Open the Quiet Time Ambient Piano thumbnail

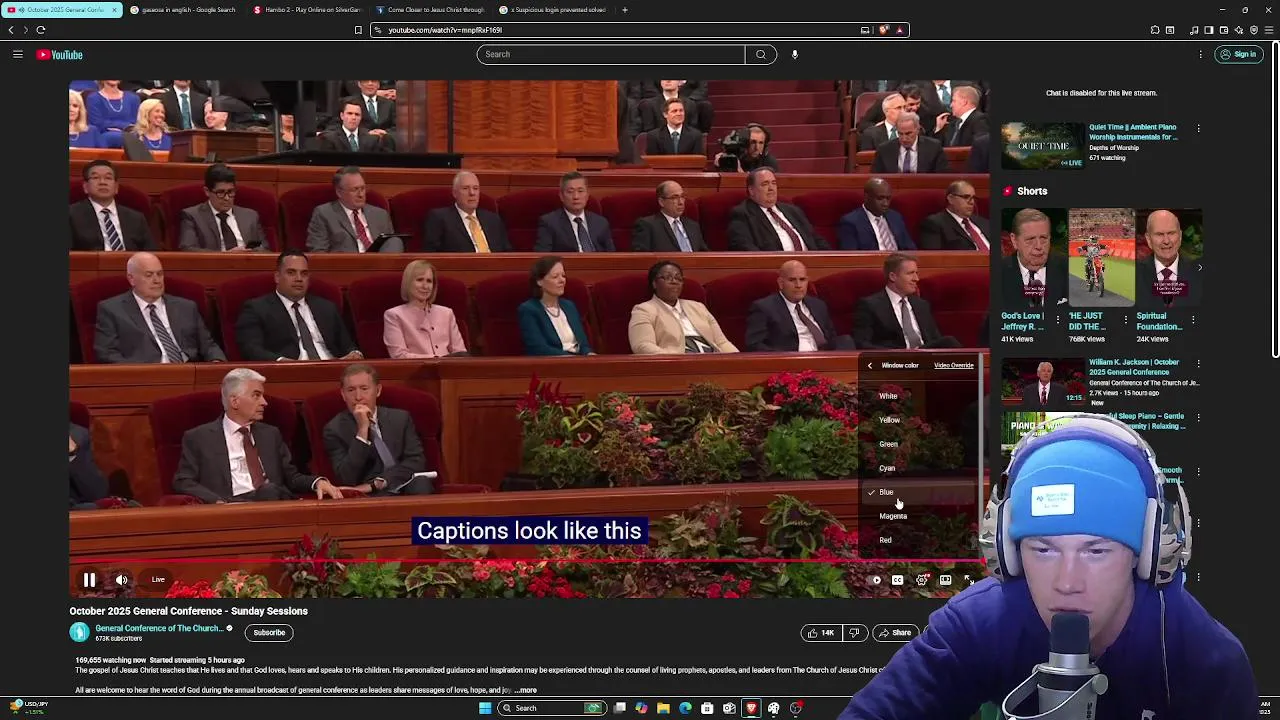1043,146
